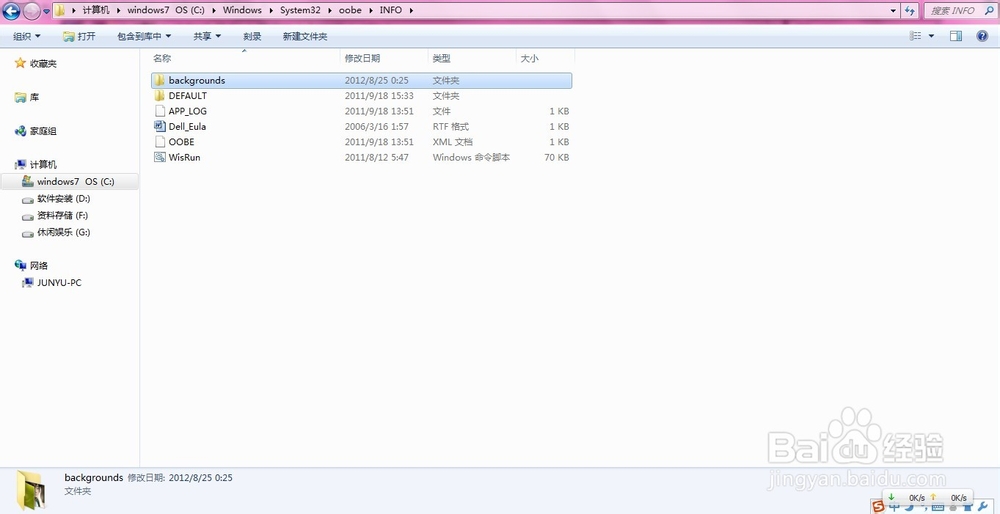Click the INFO breadcrumb segment

(391, 10)
